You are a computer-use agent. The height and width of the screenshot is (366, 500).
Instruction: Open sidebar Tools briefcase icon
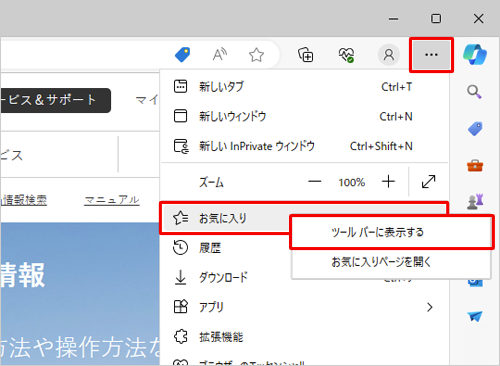coord(475,165)
